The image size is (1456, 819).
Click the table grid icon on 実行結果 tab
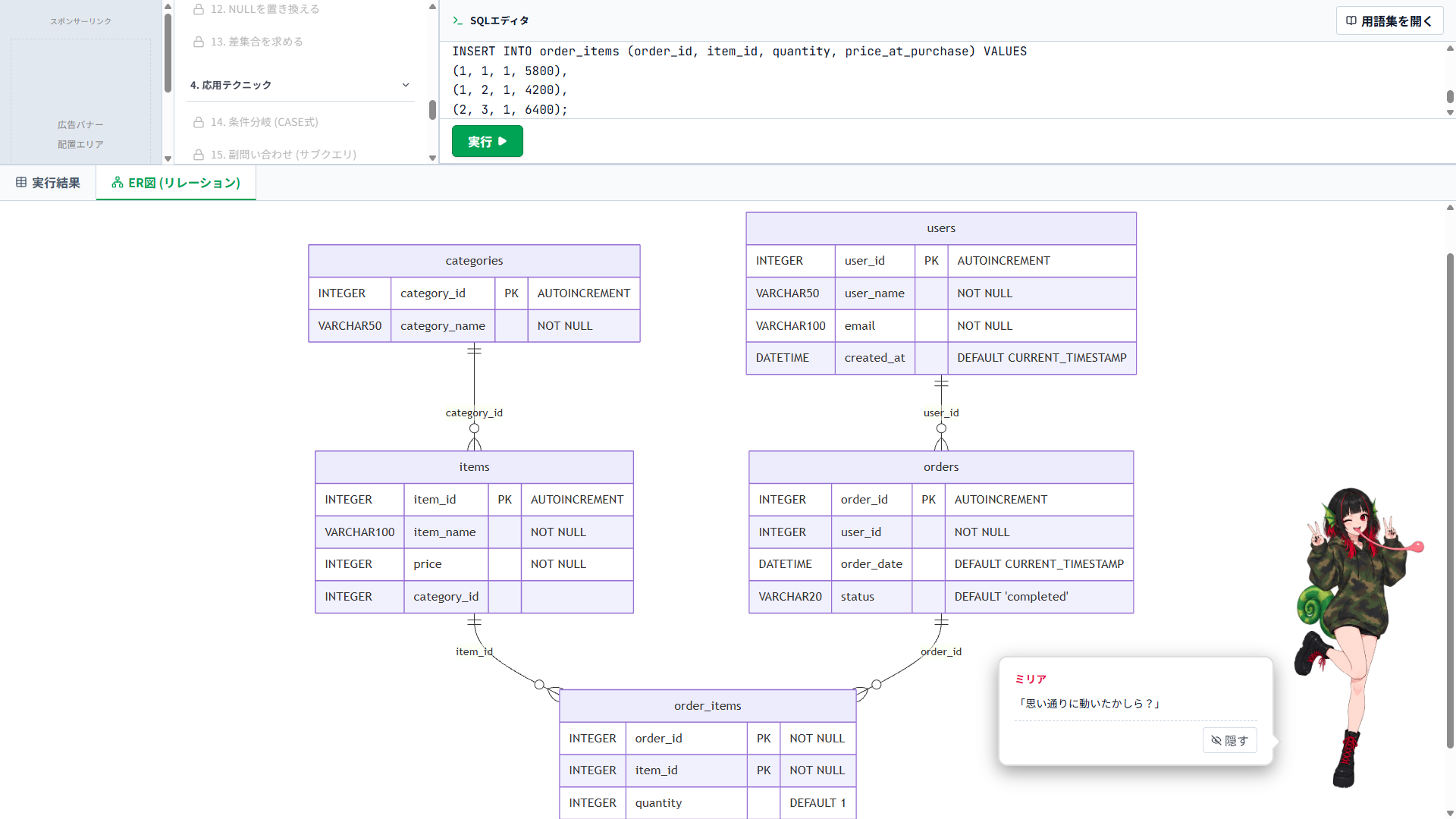pyautogui.click(x=21, y=183)
